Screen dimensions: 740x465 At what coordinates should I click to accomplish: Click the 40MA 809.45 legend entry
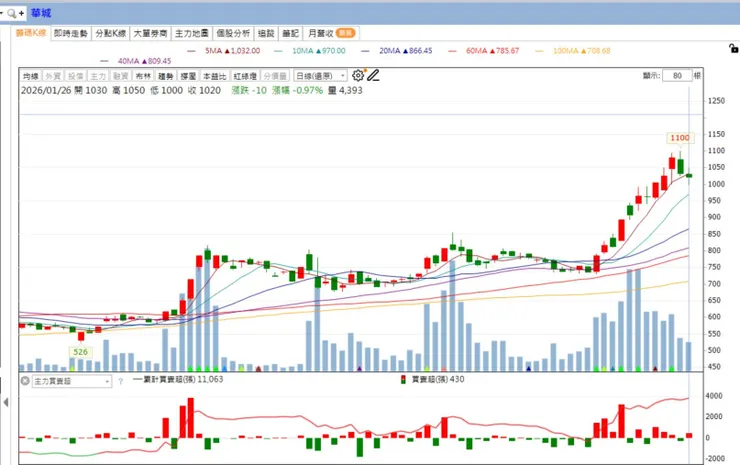[x=136, y=61]
